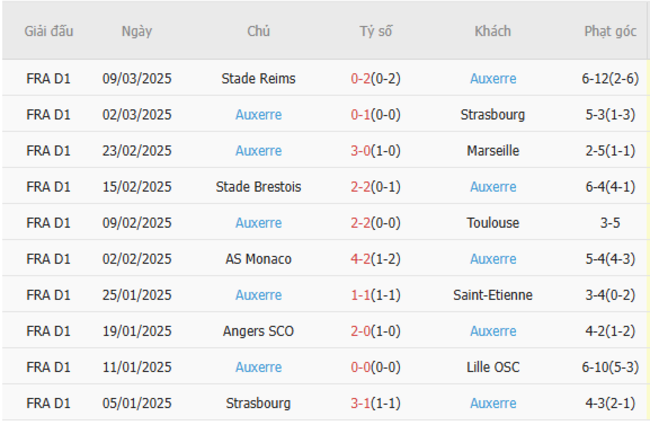Screen dimensions: 650x425
Task: Open Marseille team link
Action: pyautogui.click(x=493, y=151)
